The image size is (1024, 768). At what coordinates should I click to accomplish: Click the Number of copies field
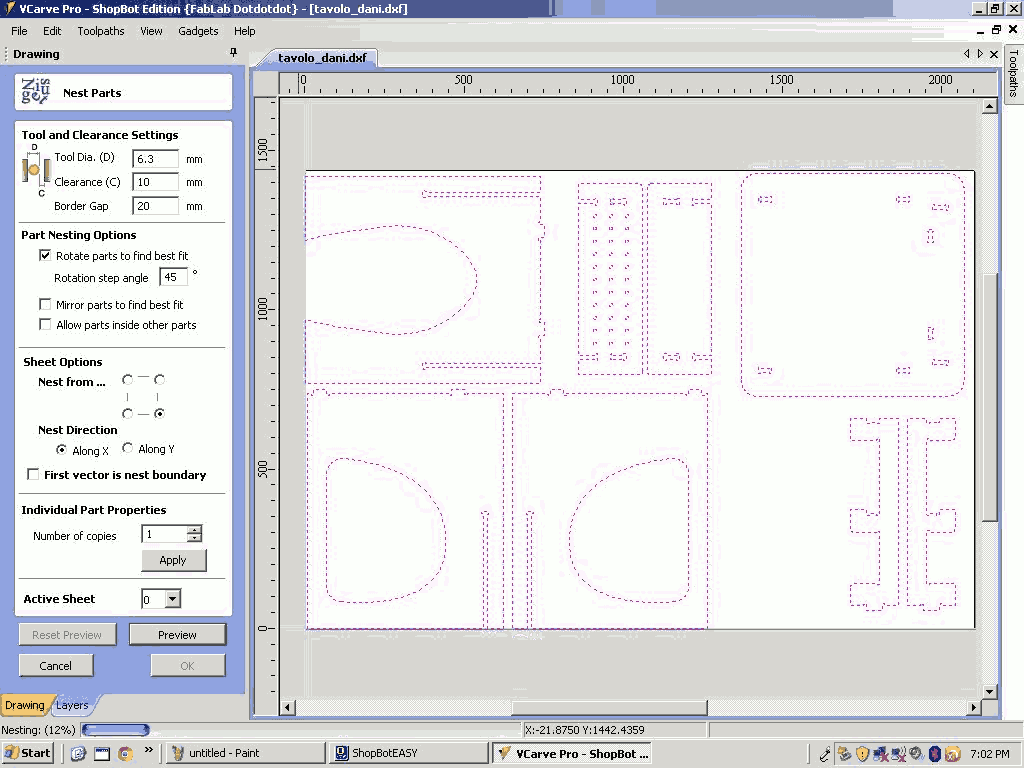pos(165,534)
